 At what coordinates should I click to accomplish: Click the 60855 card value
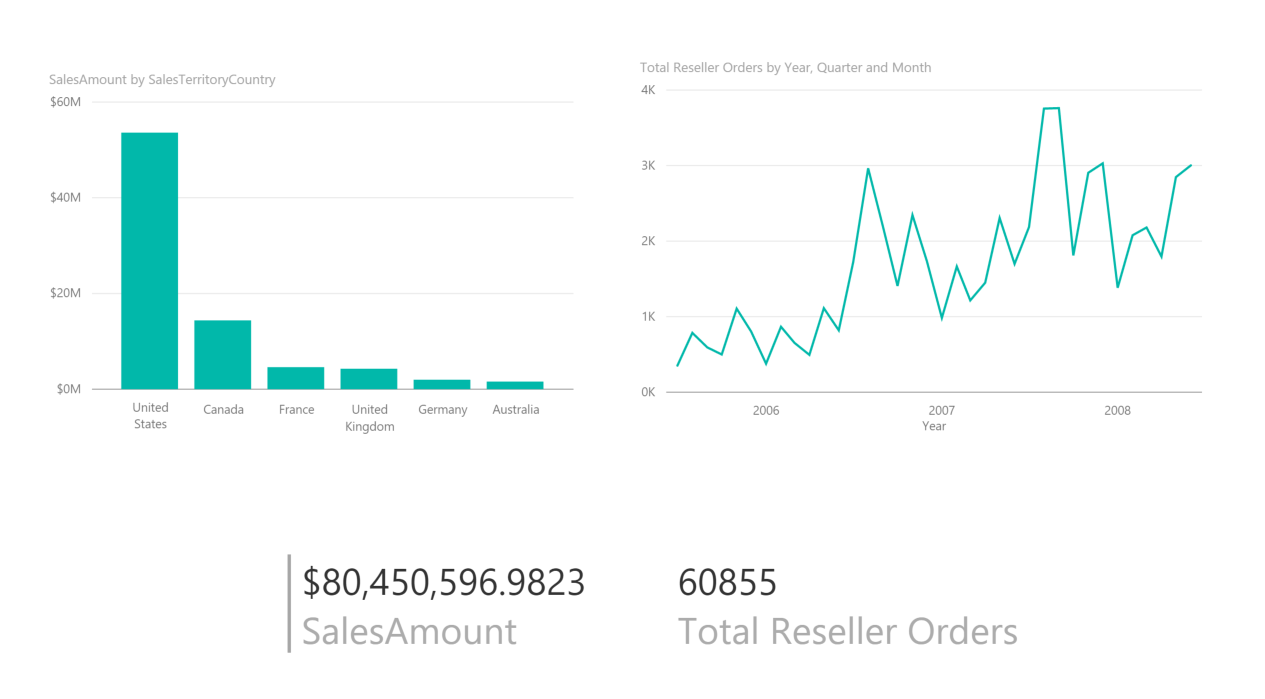(x=727, y=582)
